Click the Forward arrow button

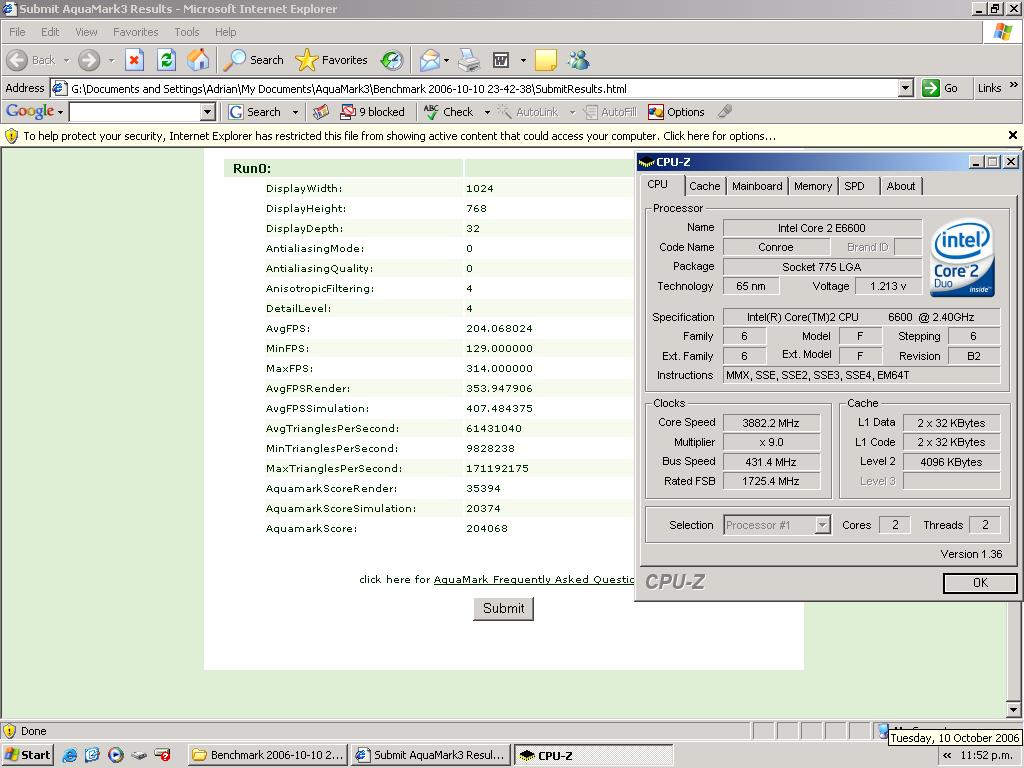pyautogui.click(x=89, y=60)
